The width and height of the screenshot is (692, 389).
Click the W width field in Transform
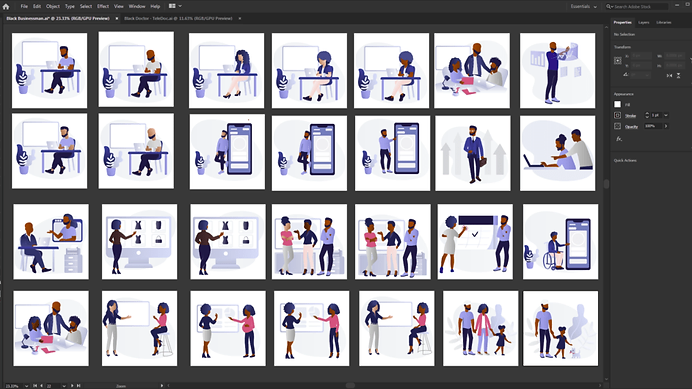pos(674,56)
